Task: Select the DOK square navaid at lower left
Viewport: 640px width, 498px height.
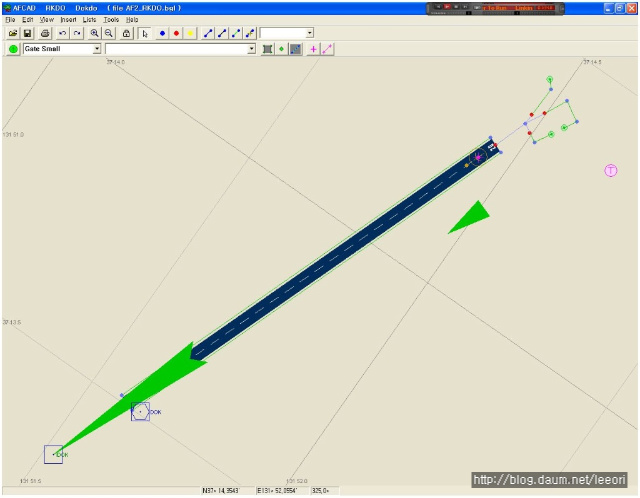Action: 53,454
